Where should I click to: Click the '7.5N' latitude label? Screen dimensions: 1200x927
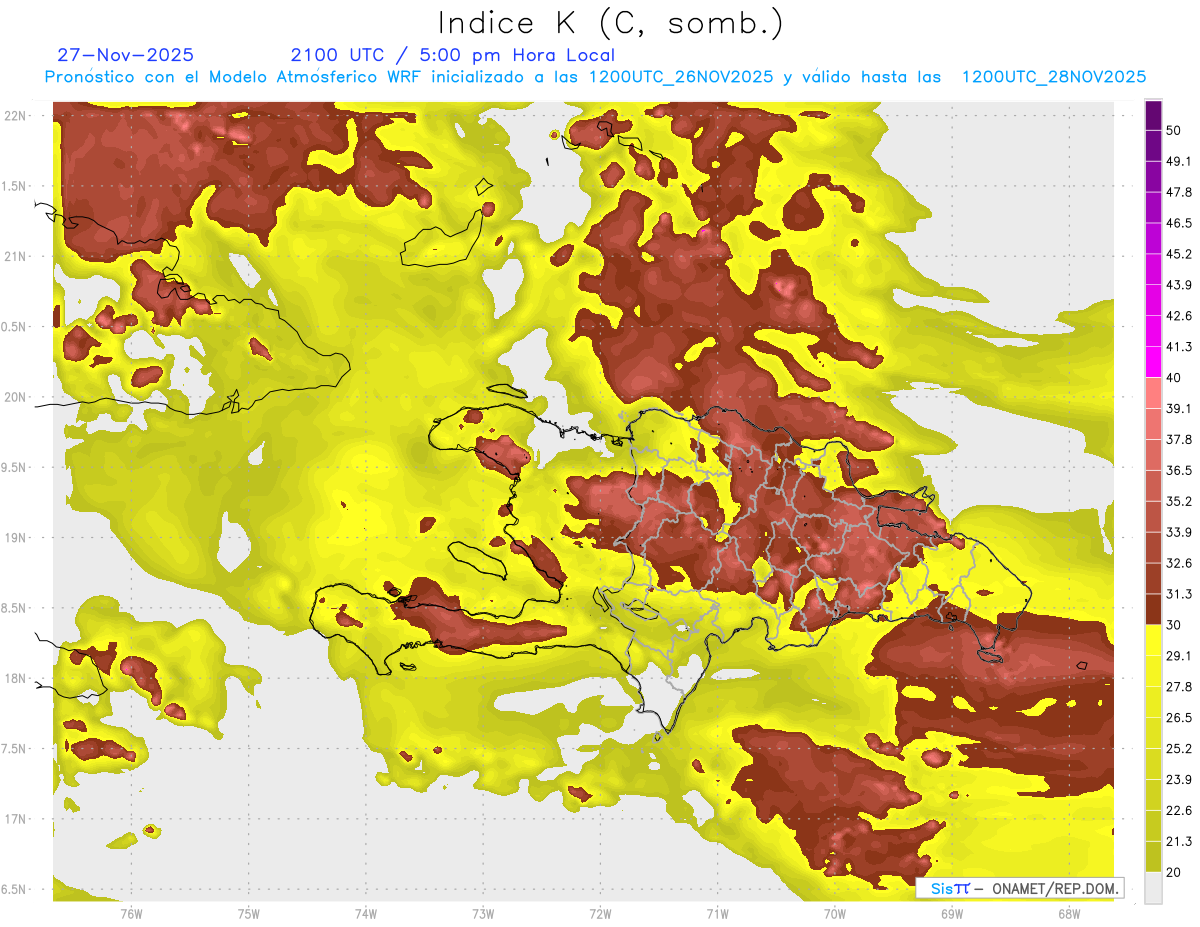point(14,748)
